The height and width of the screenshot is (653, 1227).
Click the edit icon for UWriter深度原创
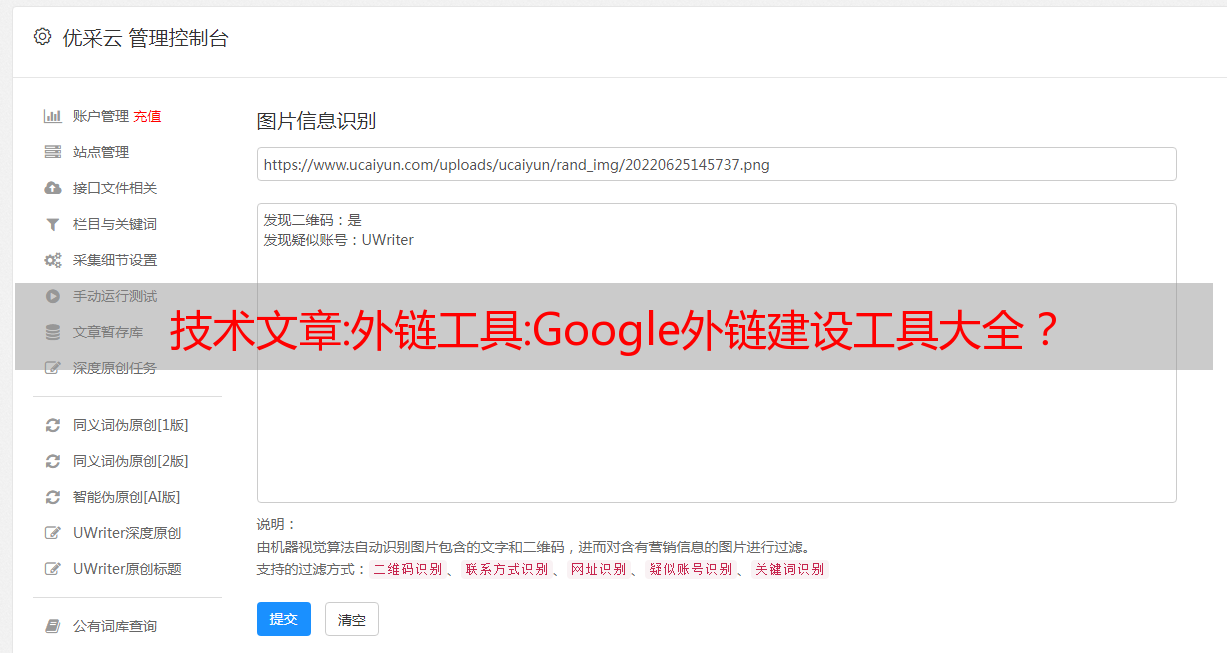(x=53, y=533)
